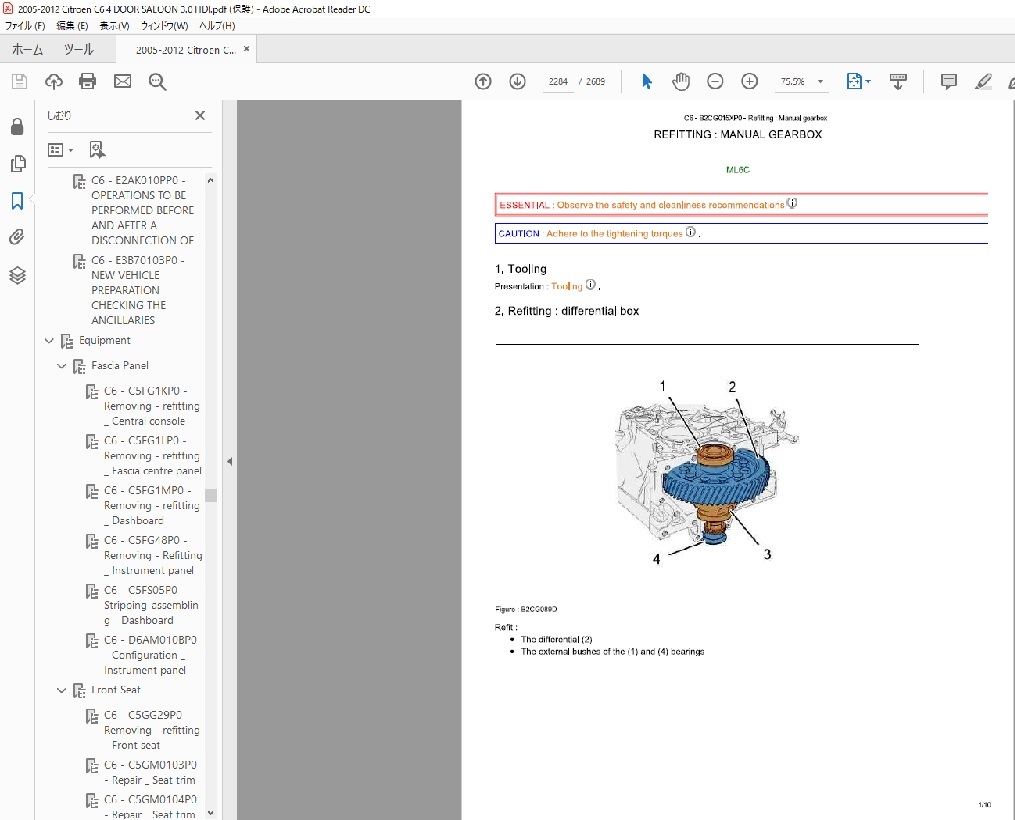1015x820 pixels.
Task: Switch to the ホーム tab
Action: click(27, 50)
